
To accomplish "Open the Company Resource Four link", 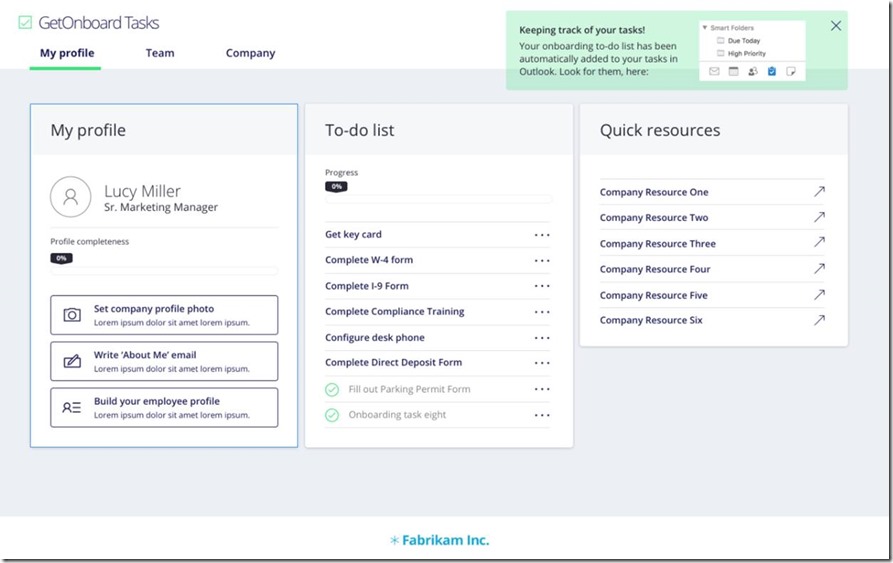I will pos(655,269).
